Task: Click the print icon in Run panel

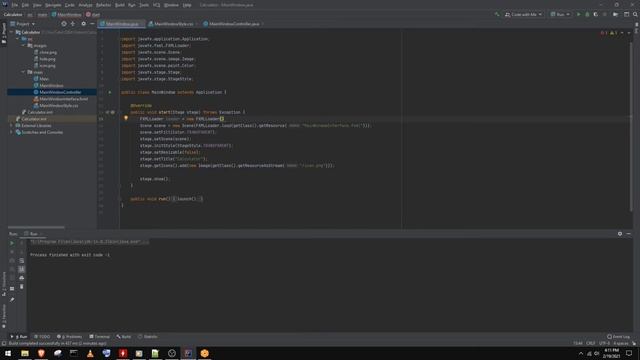Action: coord(22,278)
